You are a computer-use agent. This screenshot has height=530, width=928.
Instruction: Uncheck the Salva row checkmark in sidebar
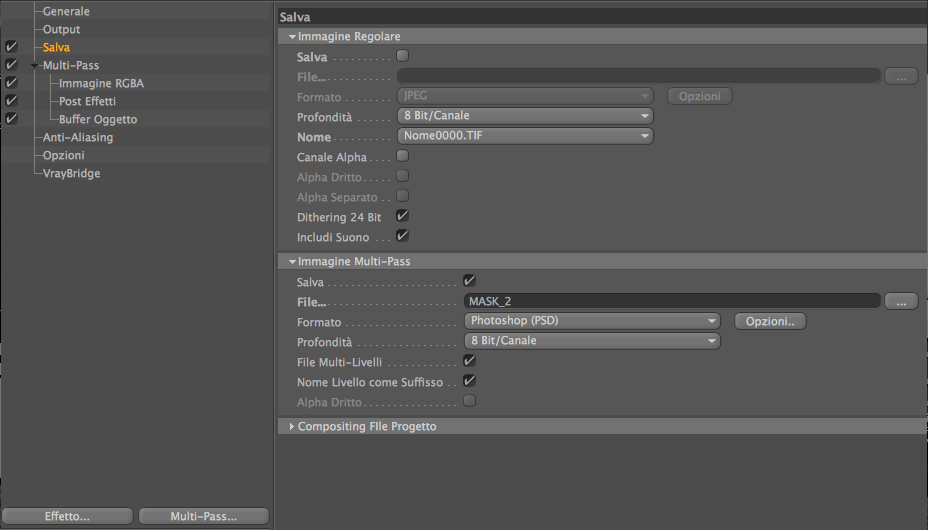point(11,47)
